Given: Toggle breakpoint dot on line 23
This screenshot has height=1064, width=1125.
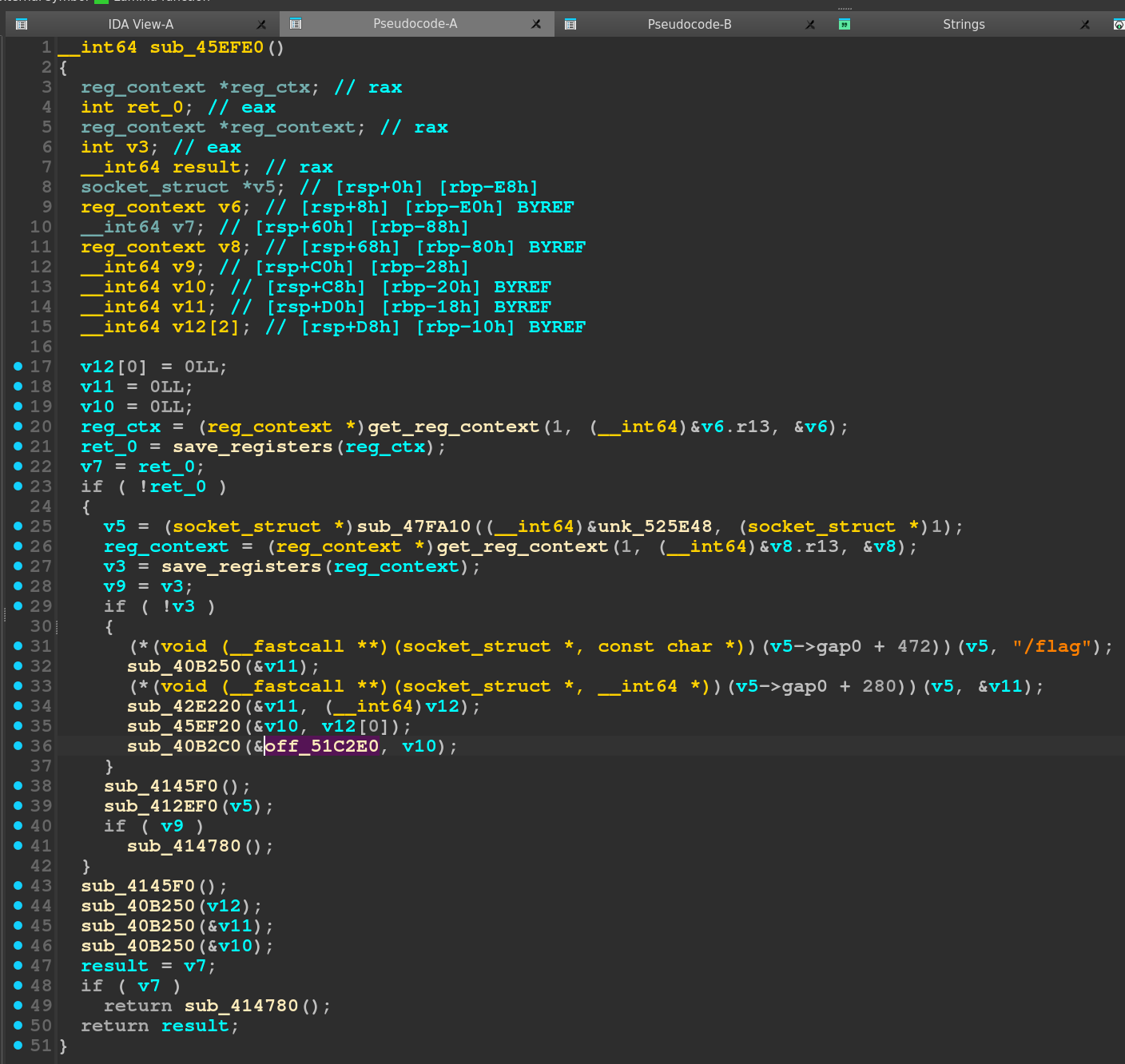Looking at the screenshot, I should [x=18, y=486].
